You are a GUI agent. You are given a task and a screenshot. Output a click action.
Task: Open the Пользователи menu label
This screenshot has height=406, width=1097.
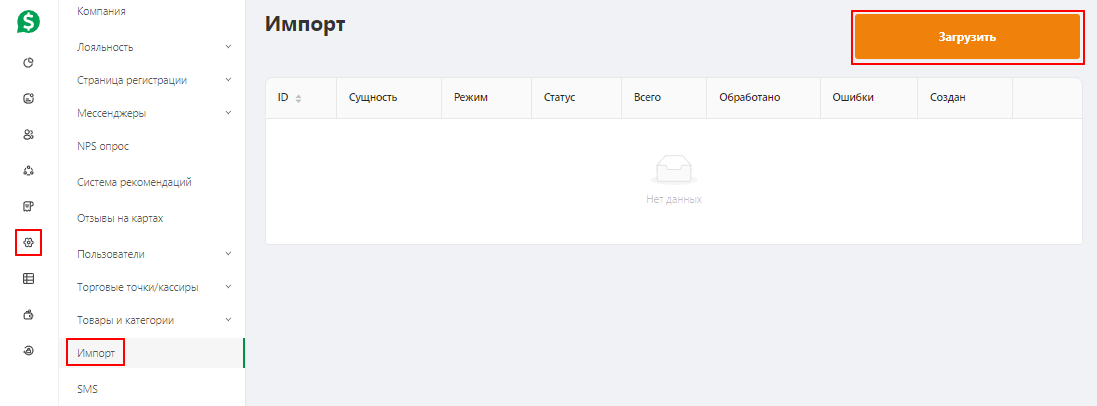pos(111,254)
